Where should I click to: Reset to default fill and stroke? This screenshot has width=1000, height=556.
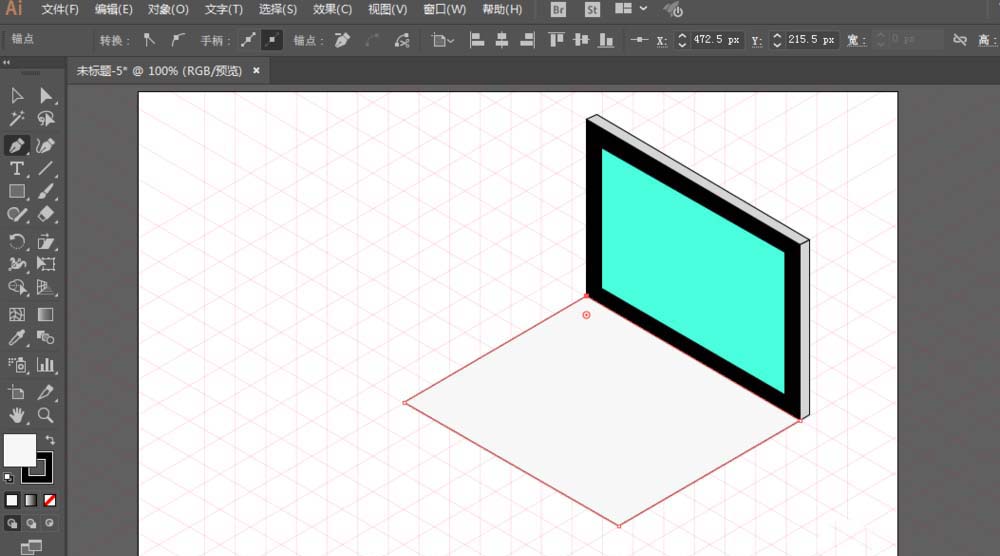[x=9, y=478]
